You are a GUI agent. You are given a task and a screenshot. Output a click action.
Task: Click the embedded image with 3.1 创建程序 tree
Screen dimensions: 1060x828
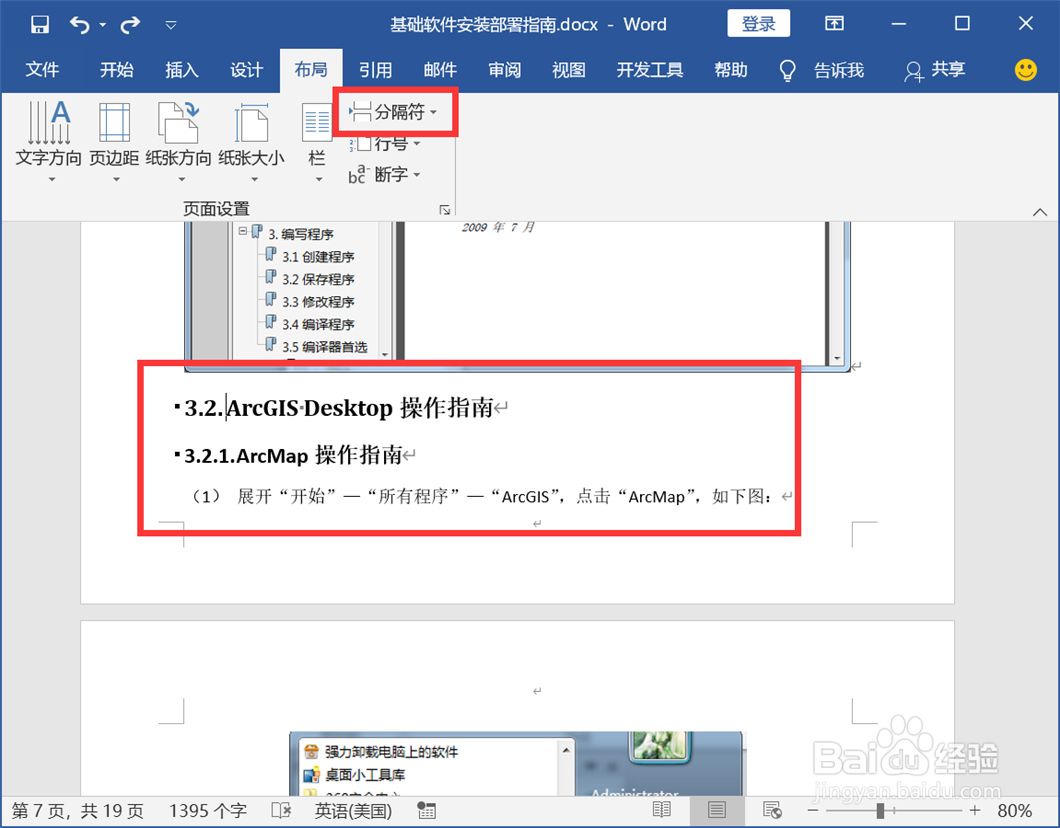click(x=517, y=296)
